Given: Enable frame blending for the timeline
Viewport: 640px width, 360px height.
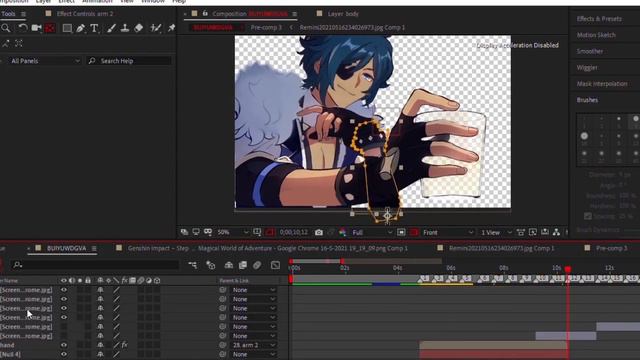Looking at the screenshot, I should click(x=243, y=265).
